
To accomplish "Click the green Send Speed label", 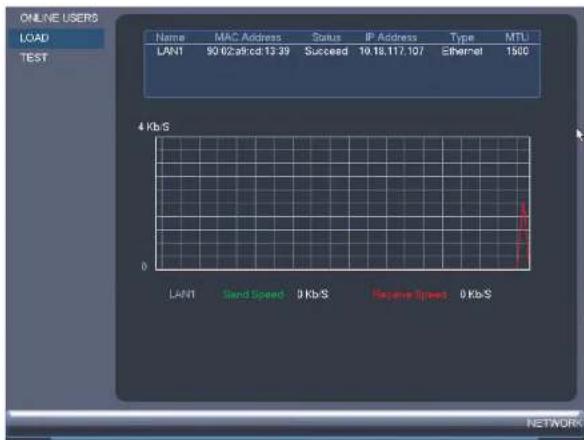I will tap(253, 294).
